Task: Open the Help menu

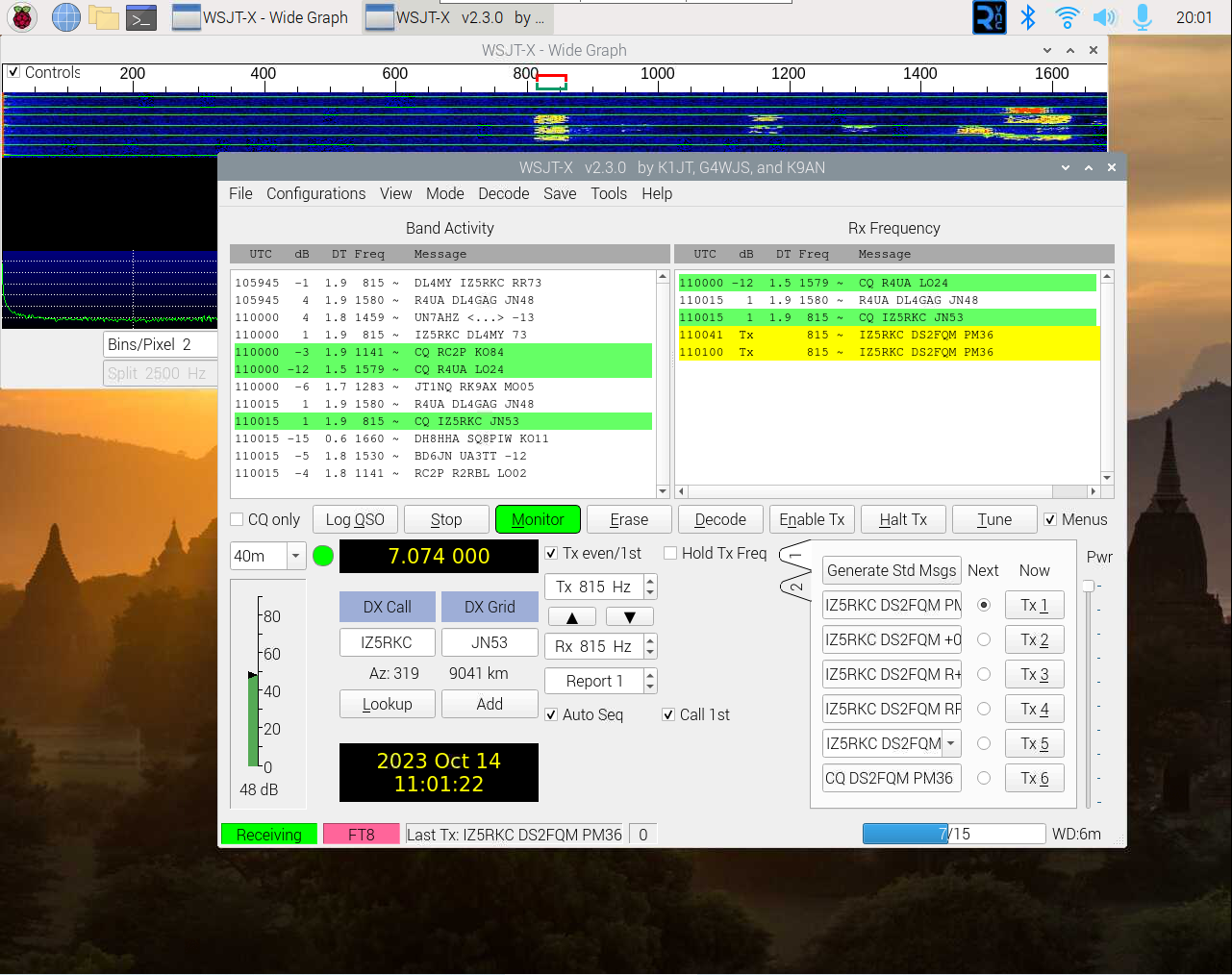Action: pyautogui.click(x=657, y=193)
